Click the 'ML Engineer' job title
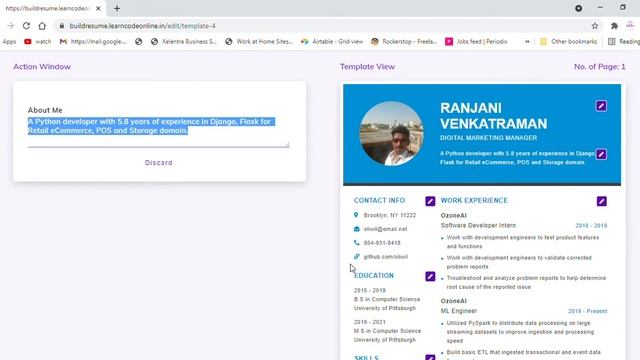Image resolution: width=640 pixels, height=360 pixels. point(459,311)
